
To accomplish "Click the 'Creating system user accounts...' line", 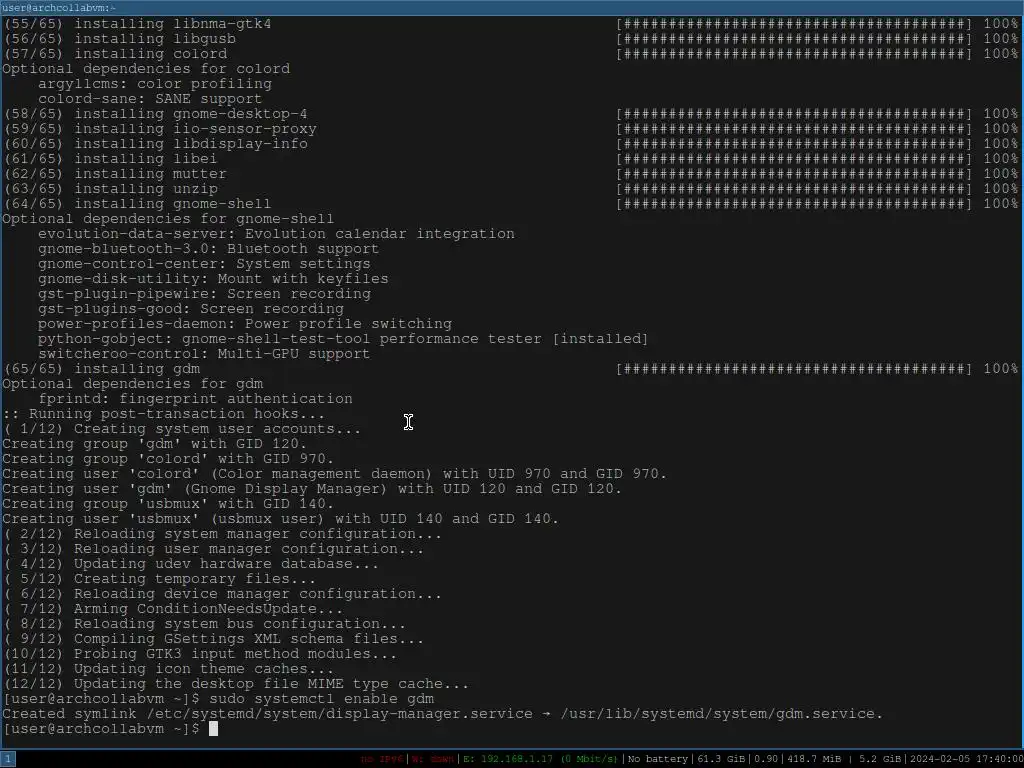I will (182, 429).
